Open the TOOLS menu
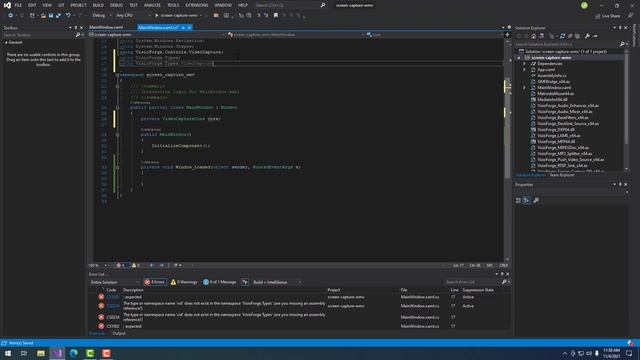640x360 pixels. [173, 5]
